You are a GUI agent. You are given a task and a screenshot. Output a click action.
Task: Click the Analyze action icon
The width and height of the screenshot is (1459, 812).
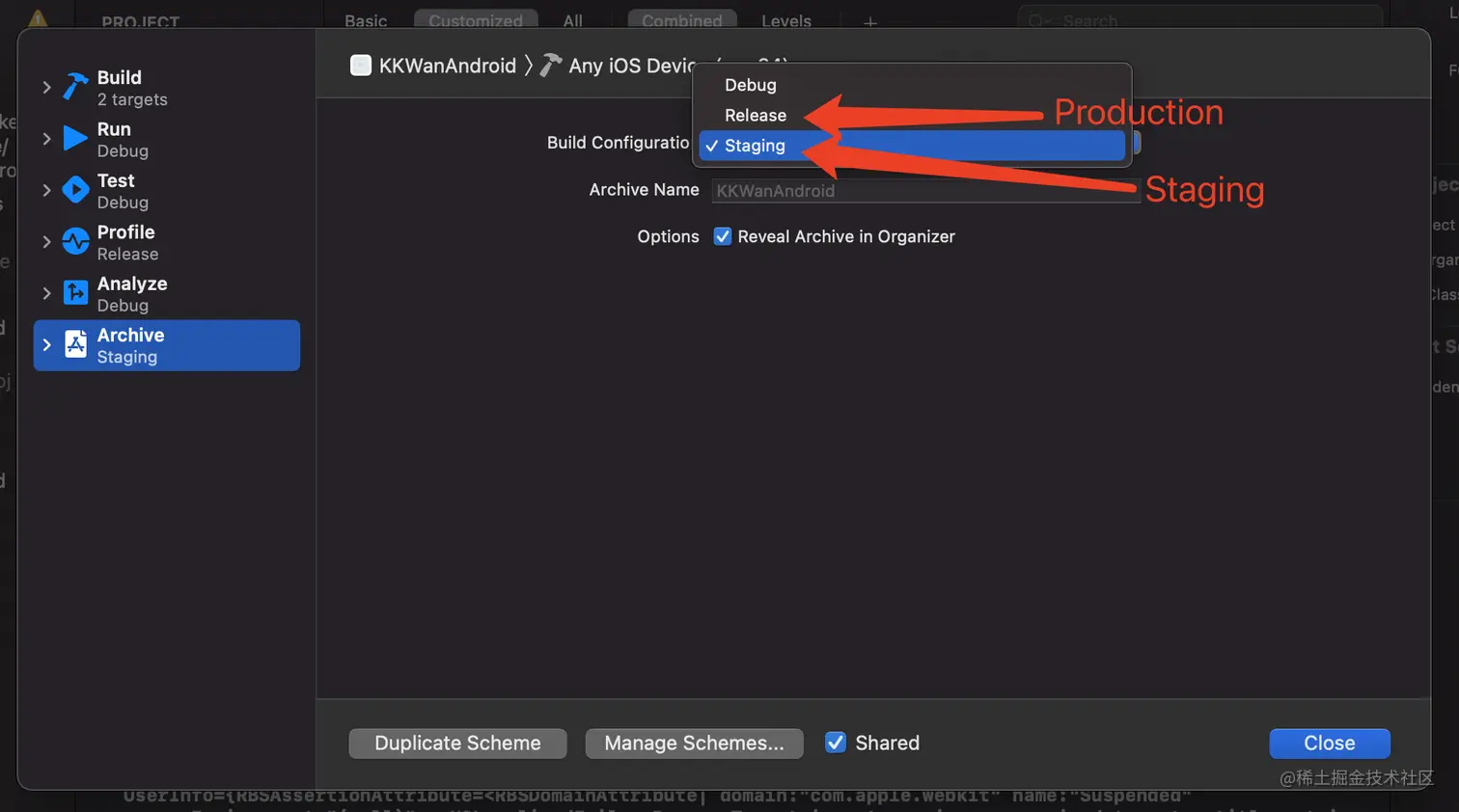(75, 292)
